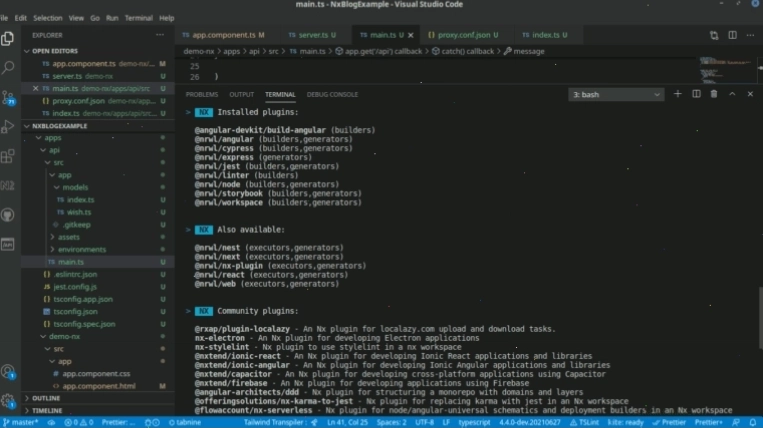Open terminal selector dropdown 3: bash

point(616,94)
